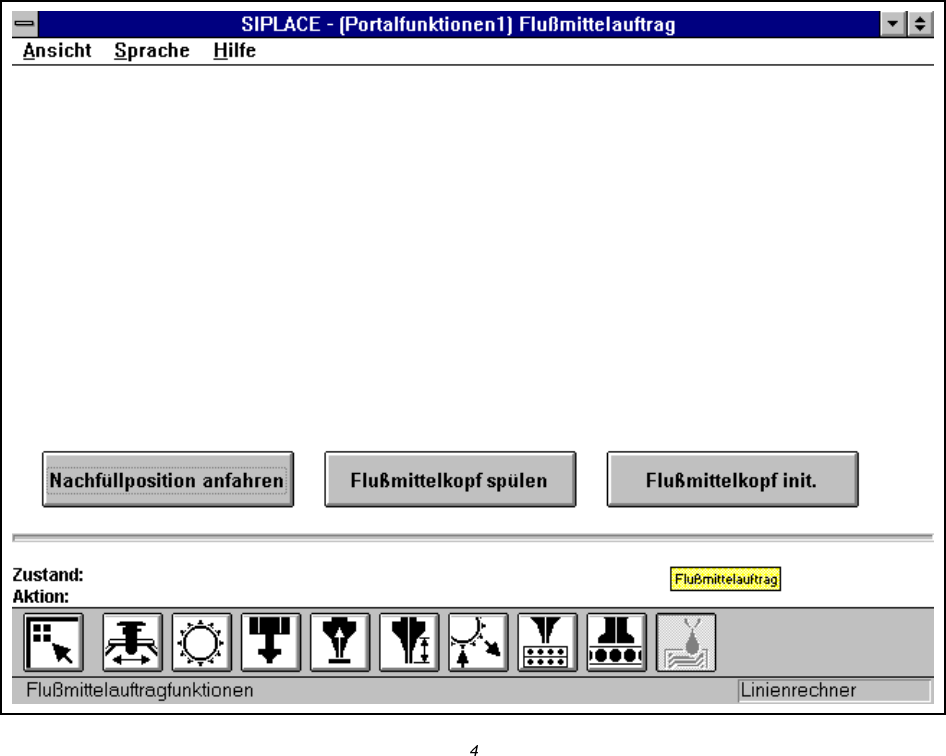Select the nozzle over dotted tray icon
Image resolution: width=946 pixels, height=756 pixels.
click(x=547, y=643)
